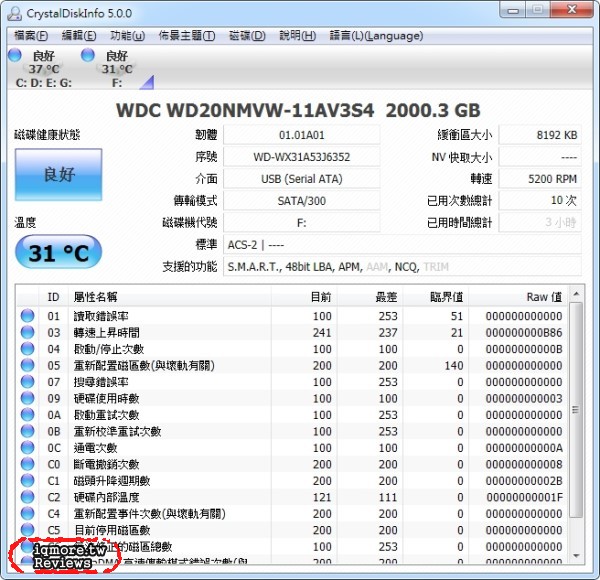
Task: Click the standard field ACS-2
Action: pos(402,245)
